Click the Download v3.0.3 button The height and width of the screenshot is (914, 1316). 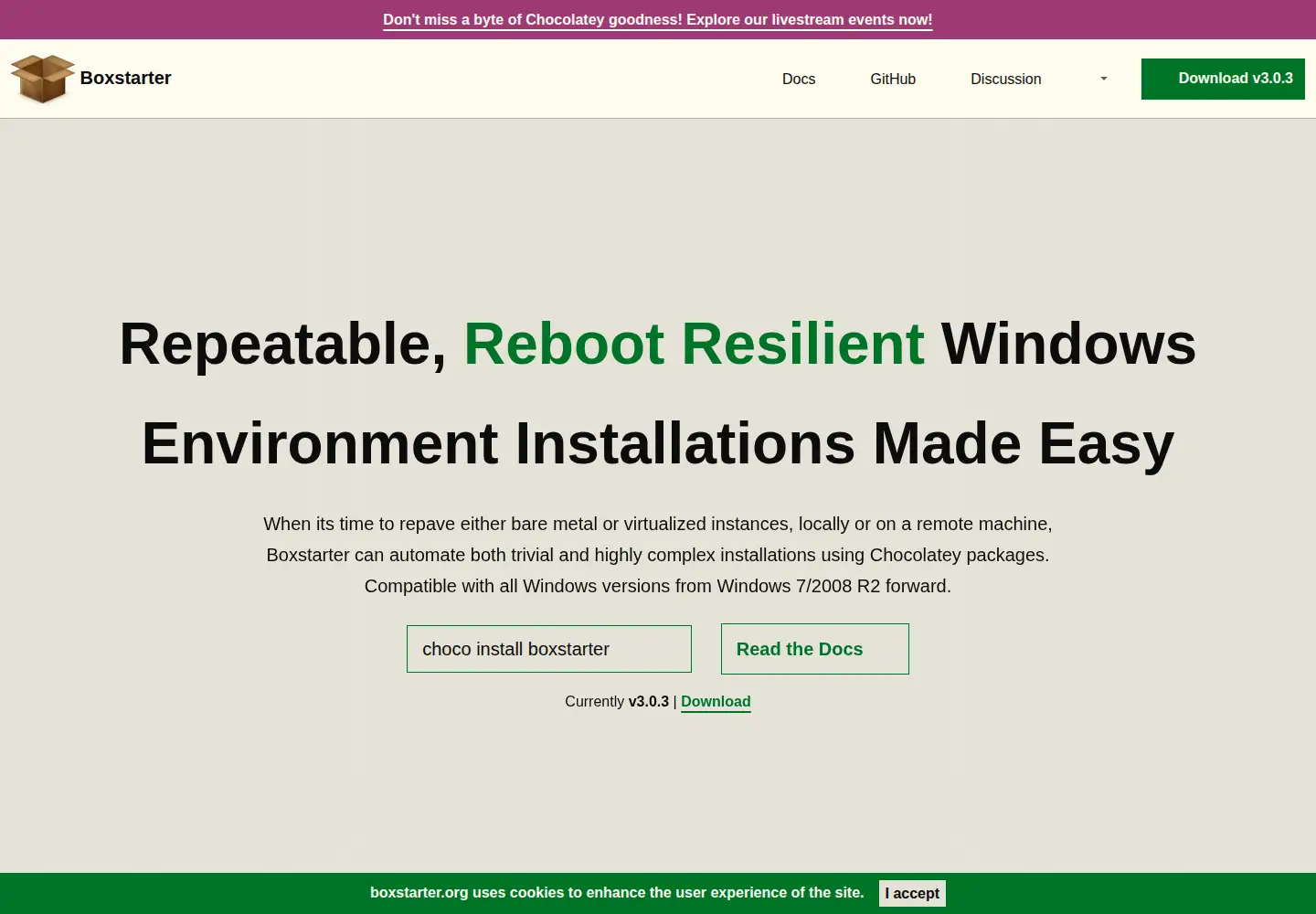click(1223, 79)
